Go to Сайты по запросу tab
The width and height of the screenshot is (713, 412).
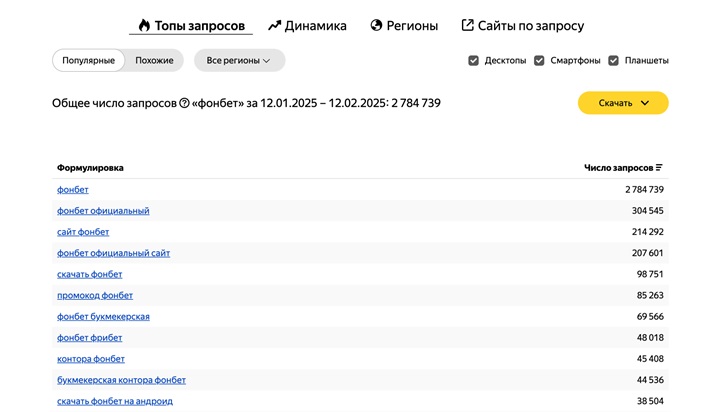[x=522, y=25]
